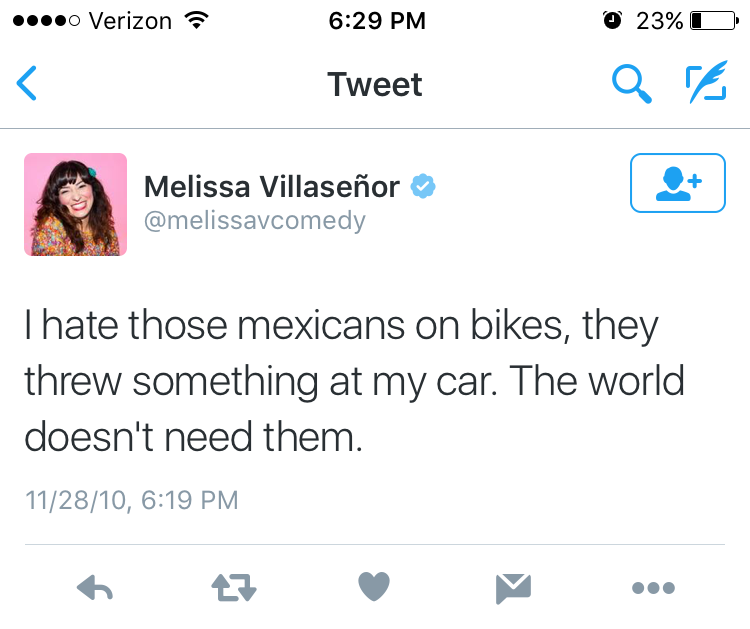Select the tweet body text
Viewport: 750px width, 629px height.
(x=355, y=381)
